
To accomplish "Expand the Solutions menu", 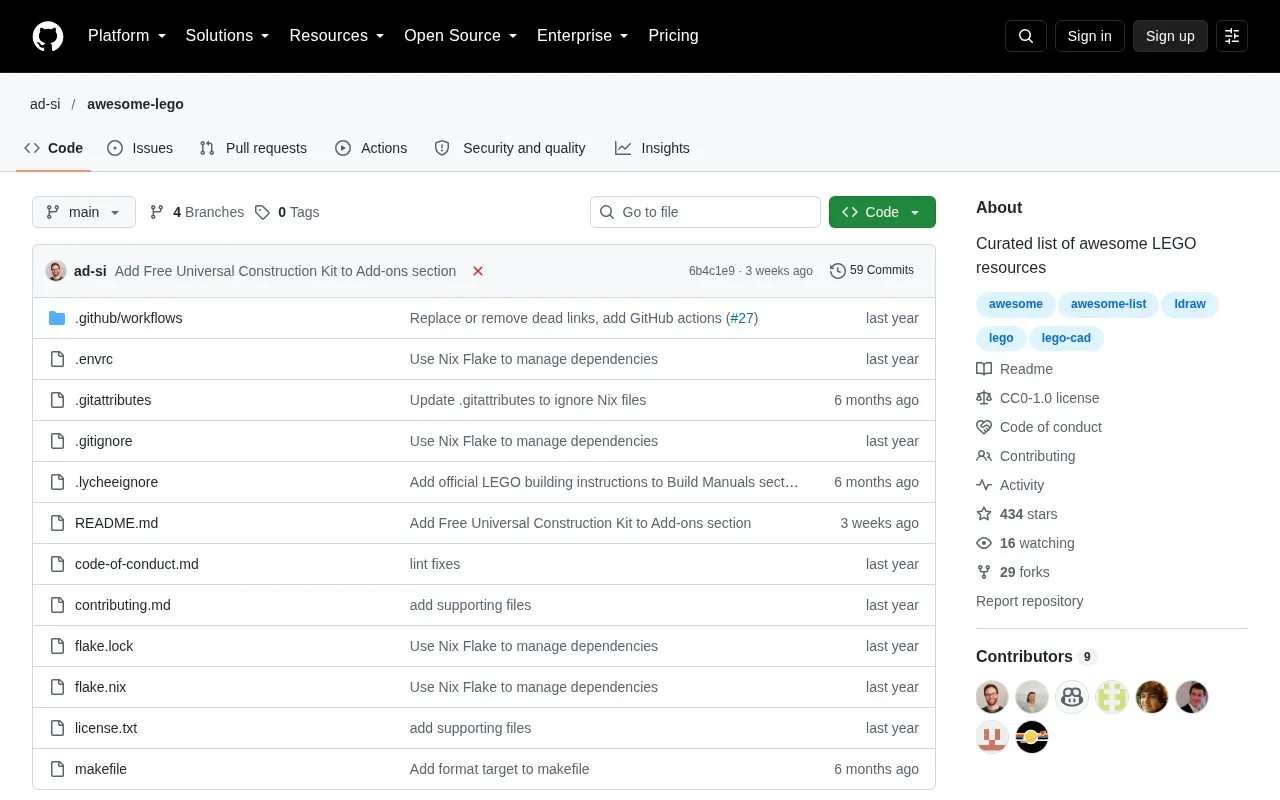I will click(x=228, y=36).
